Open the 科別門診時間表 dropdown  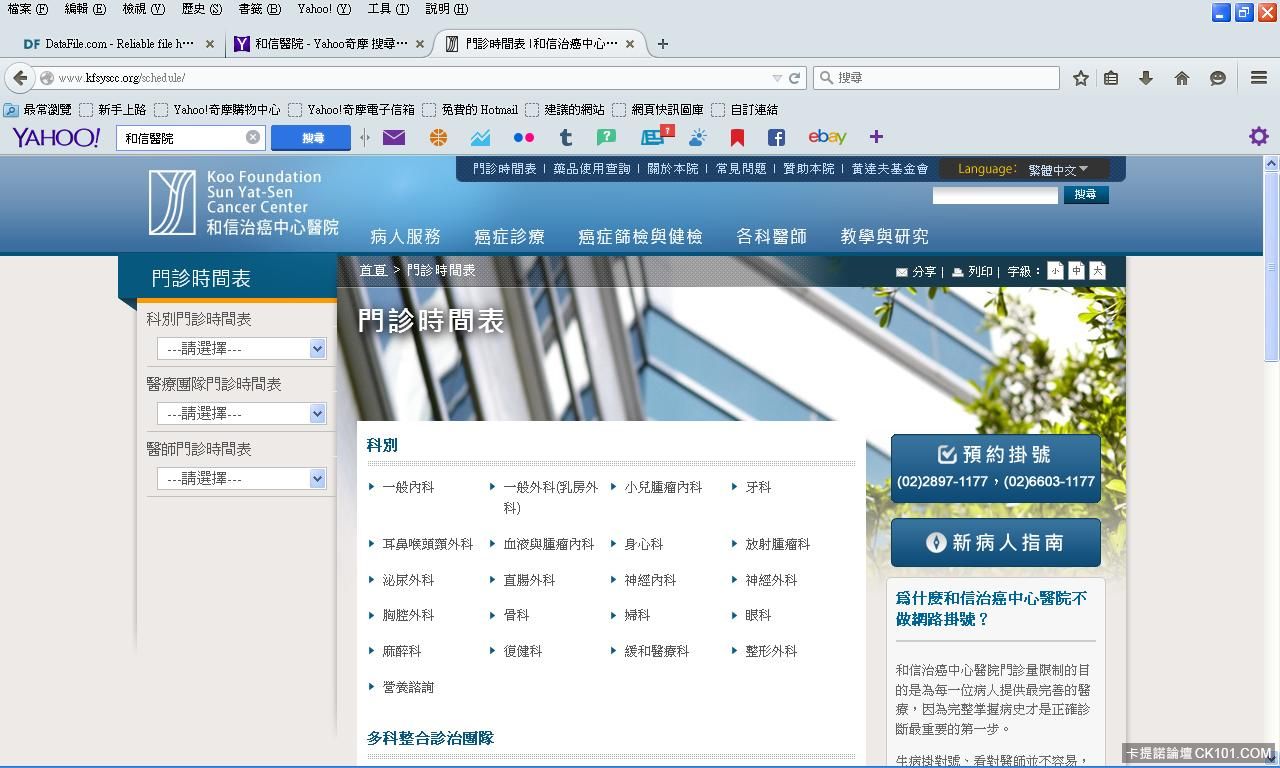tap(241, 349)
